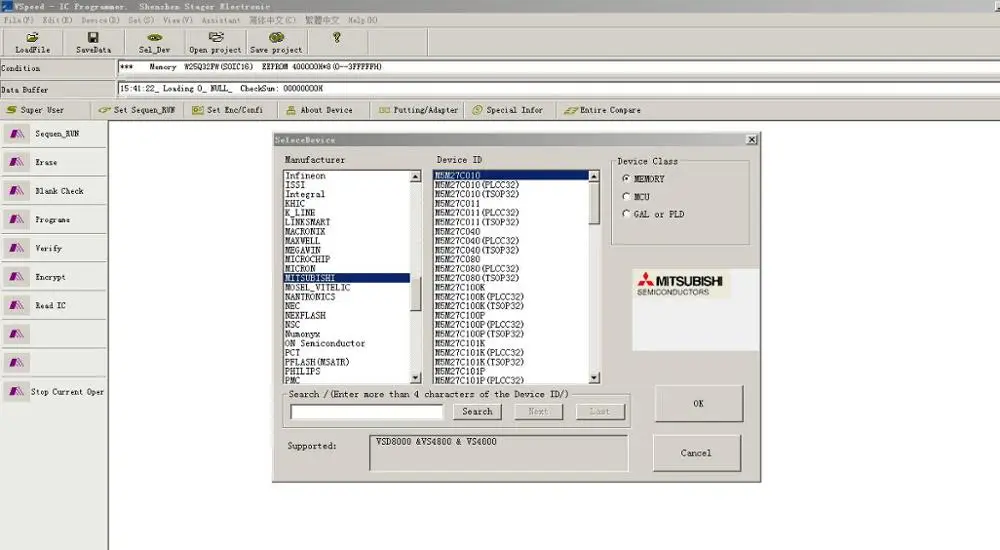Run Sequen_RUN in the left sidebar
This screenshot has height=550, width=1000.
pos(54,134)
